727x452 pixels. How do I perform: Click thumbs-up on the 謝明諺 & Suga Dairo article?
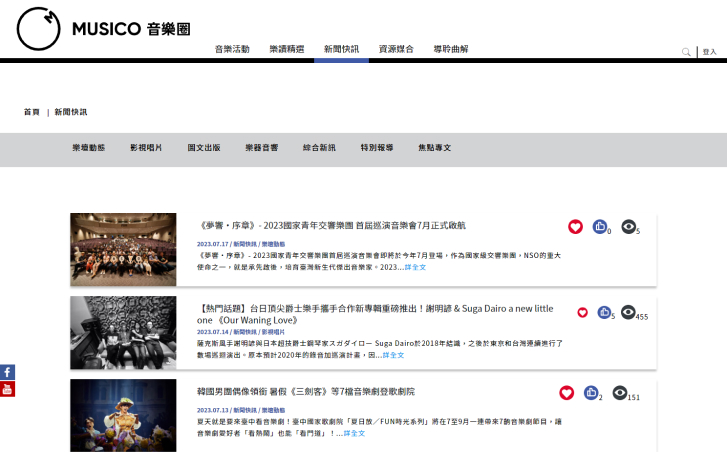click(x=605, y=312)
